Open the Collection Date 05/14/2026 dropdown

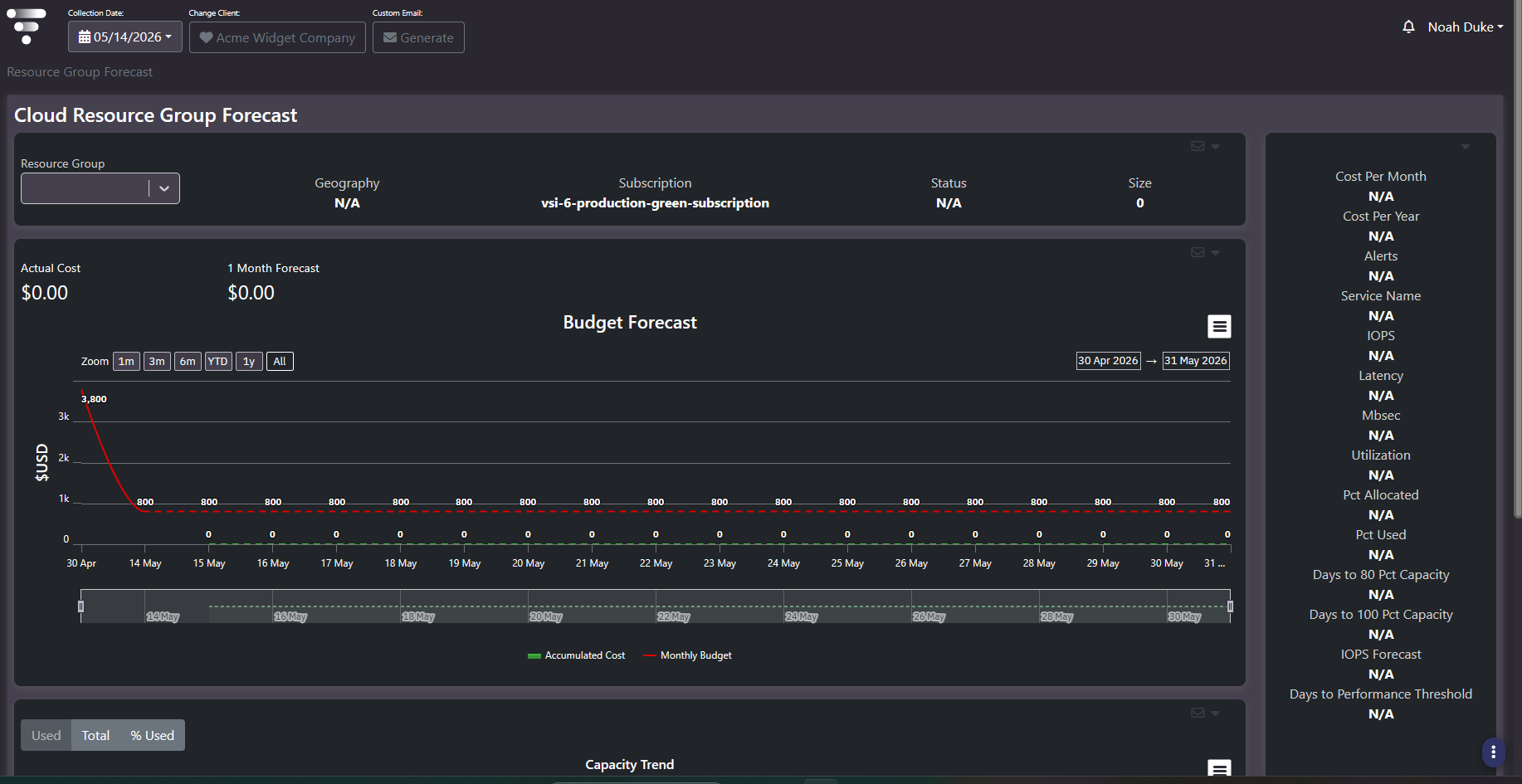[125, 37]
